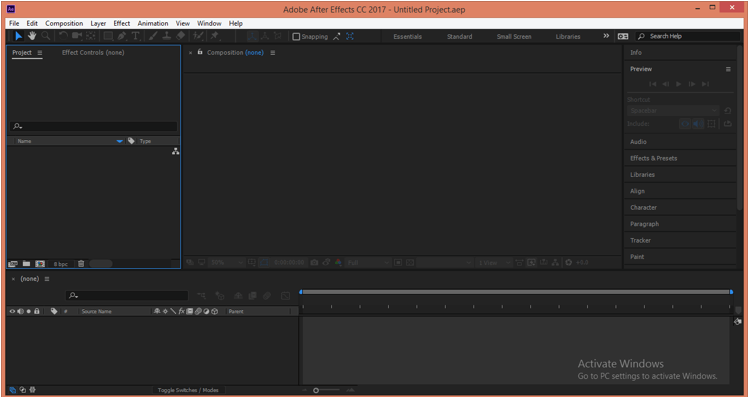Toggle the timeline video eye column header
Viewport: 751px width, 401px height.
pyautogui.click(x=12, y=312)
